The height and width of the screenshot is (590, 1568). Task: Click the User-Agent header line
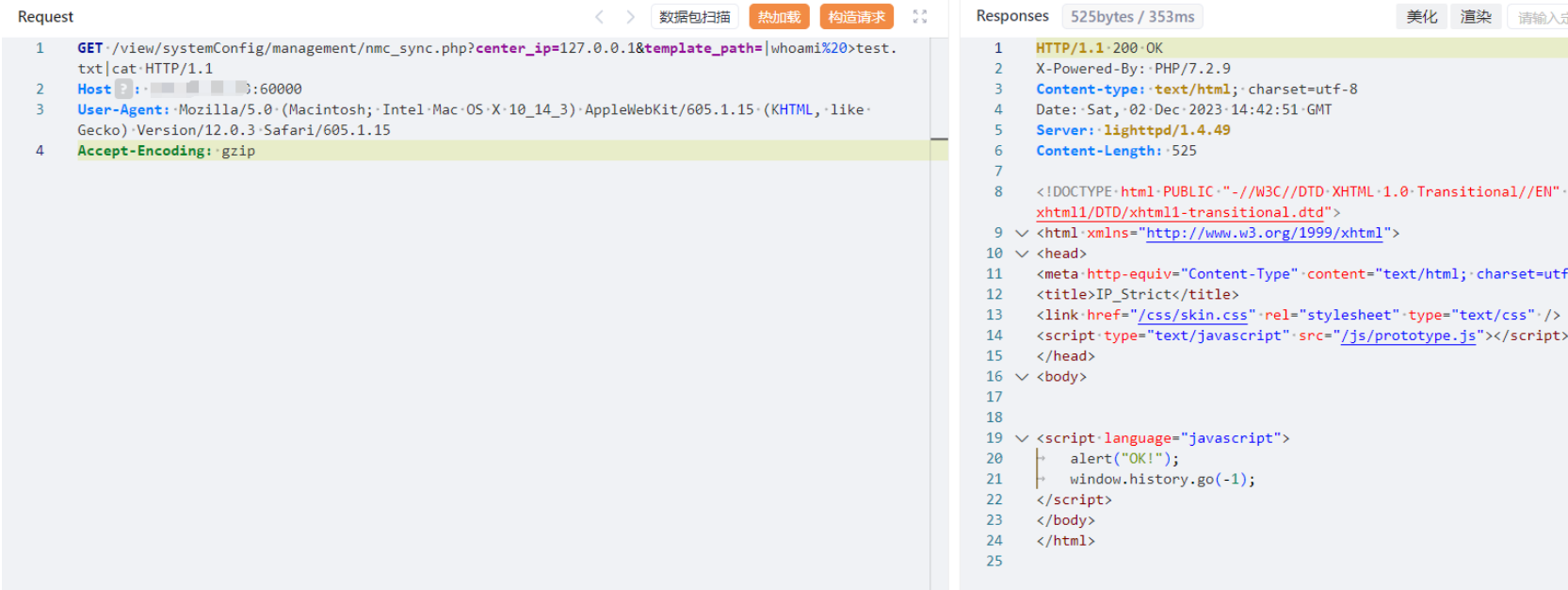[473, 120]
